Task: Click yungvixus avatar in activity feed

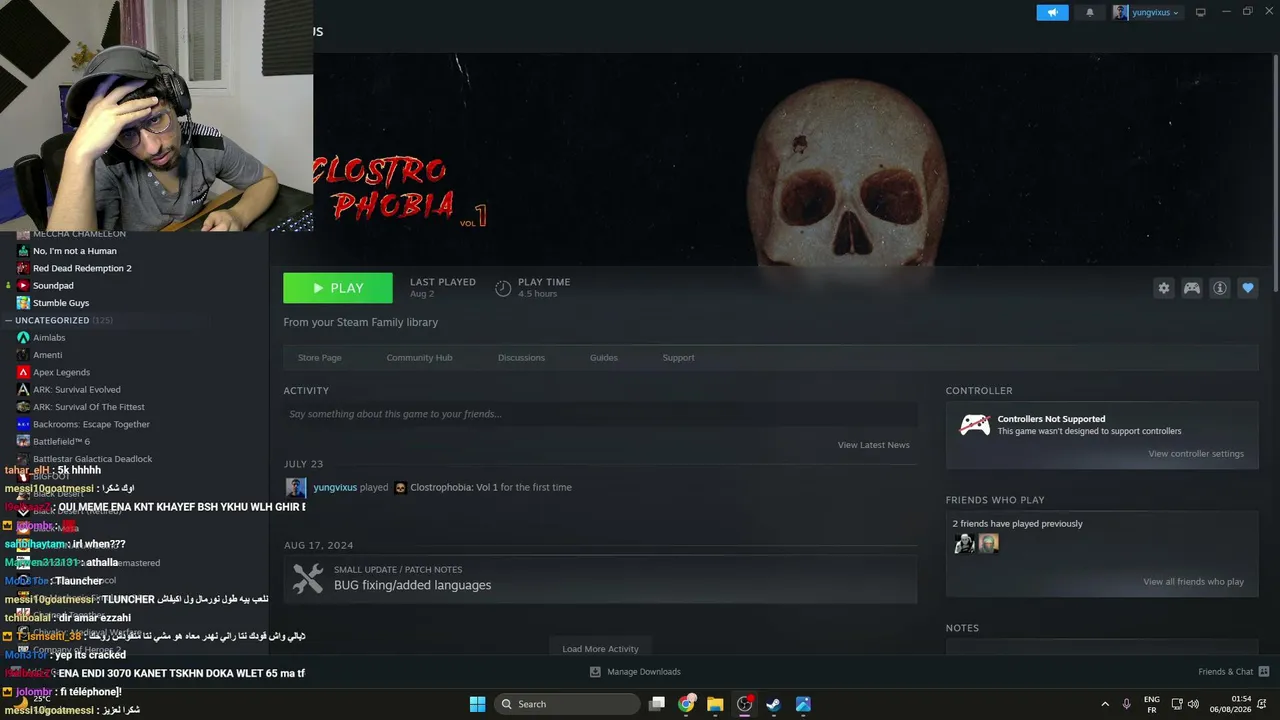Action: click(296, 487)
